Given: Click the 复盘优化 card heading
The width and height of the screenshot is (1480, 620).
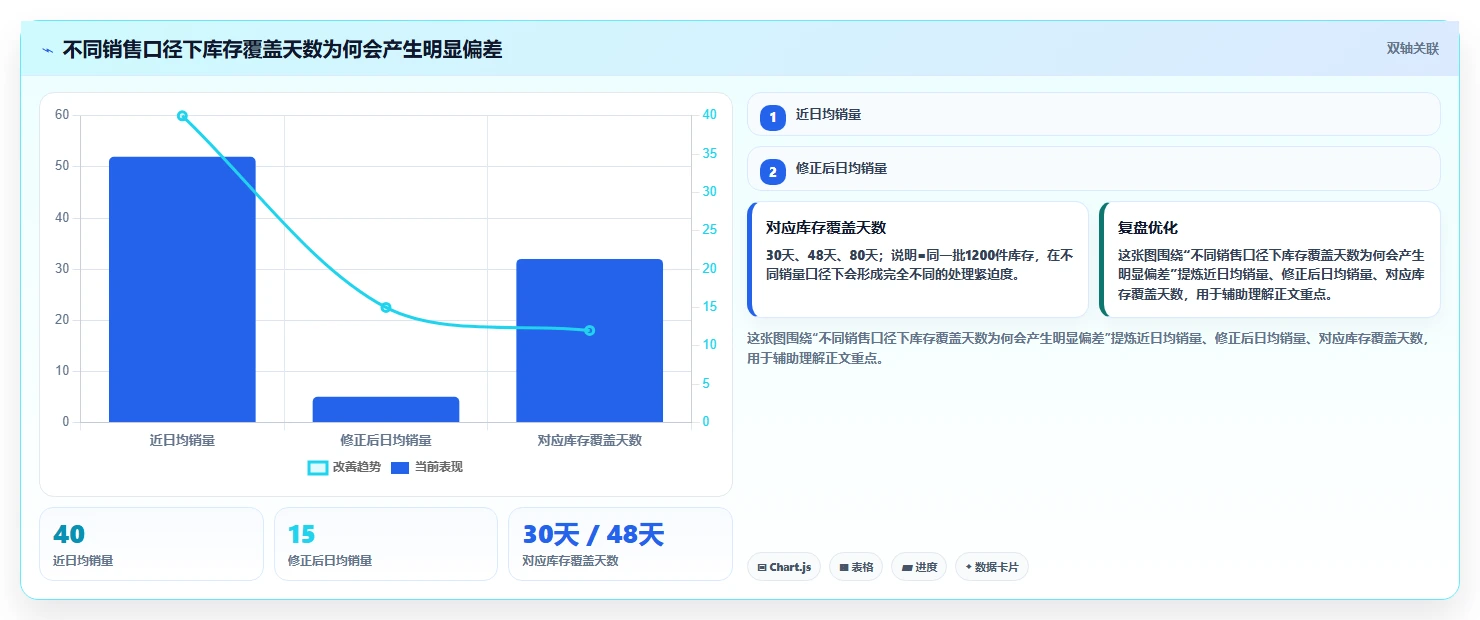Looking at the screenshot, I should [1148, 228].
